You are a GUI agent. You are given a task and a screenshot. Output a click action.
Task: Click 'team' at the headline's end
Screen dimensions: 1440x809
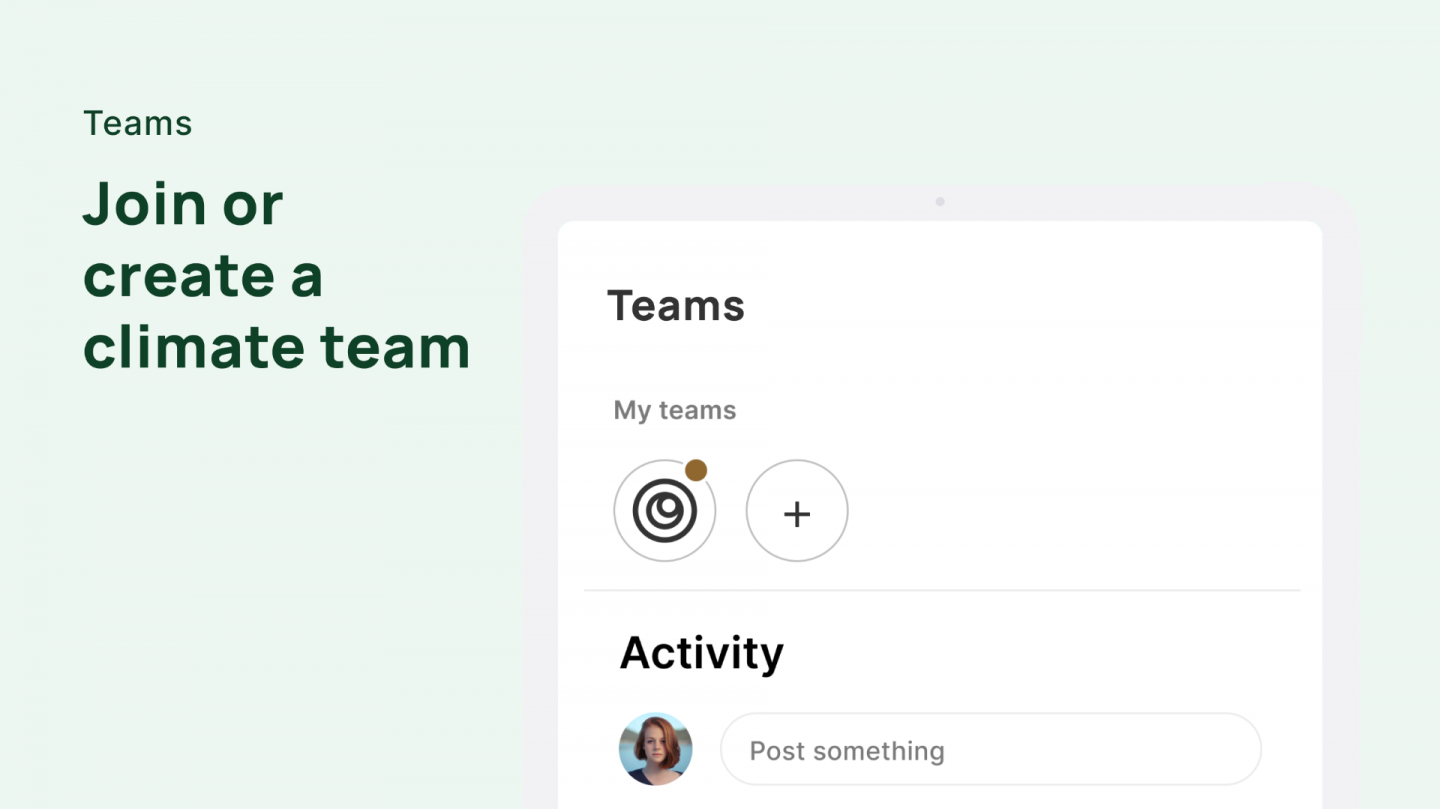coord(396,348)
